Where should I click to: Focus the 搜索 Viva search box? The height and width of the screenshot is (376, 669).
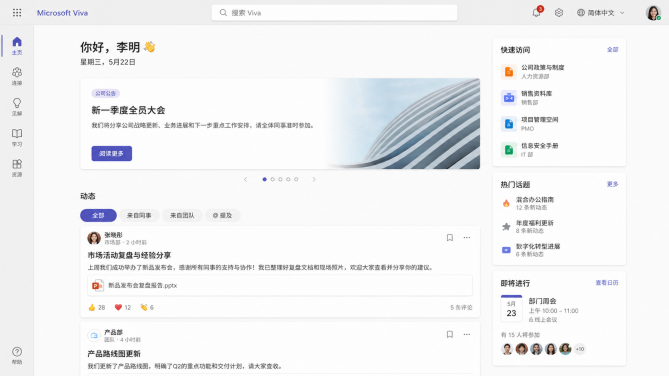(334, 13)
